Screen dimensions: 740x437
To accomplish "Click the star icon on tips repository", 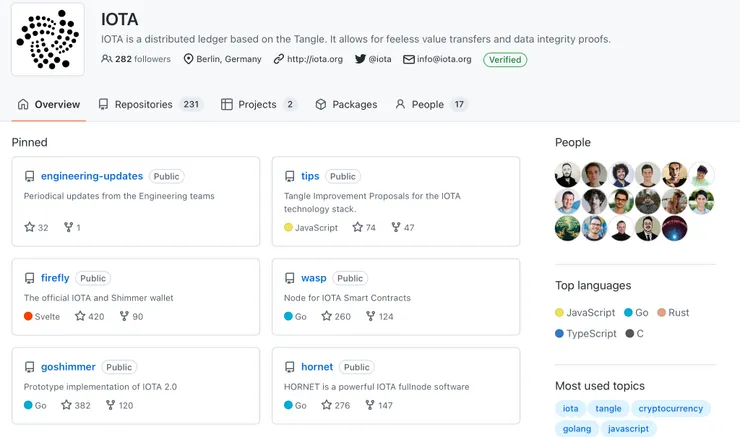I will tap(357, 227).
